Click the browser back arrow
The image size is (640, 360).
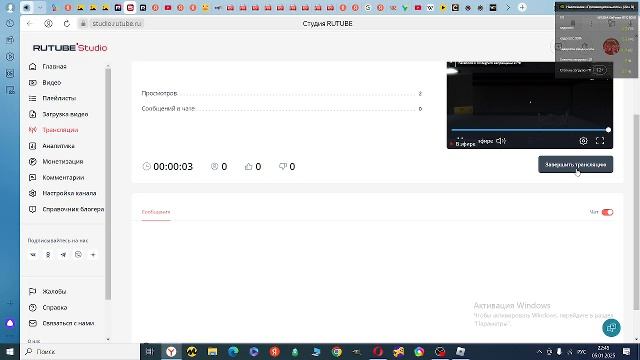[29, 24]
